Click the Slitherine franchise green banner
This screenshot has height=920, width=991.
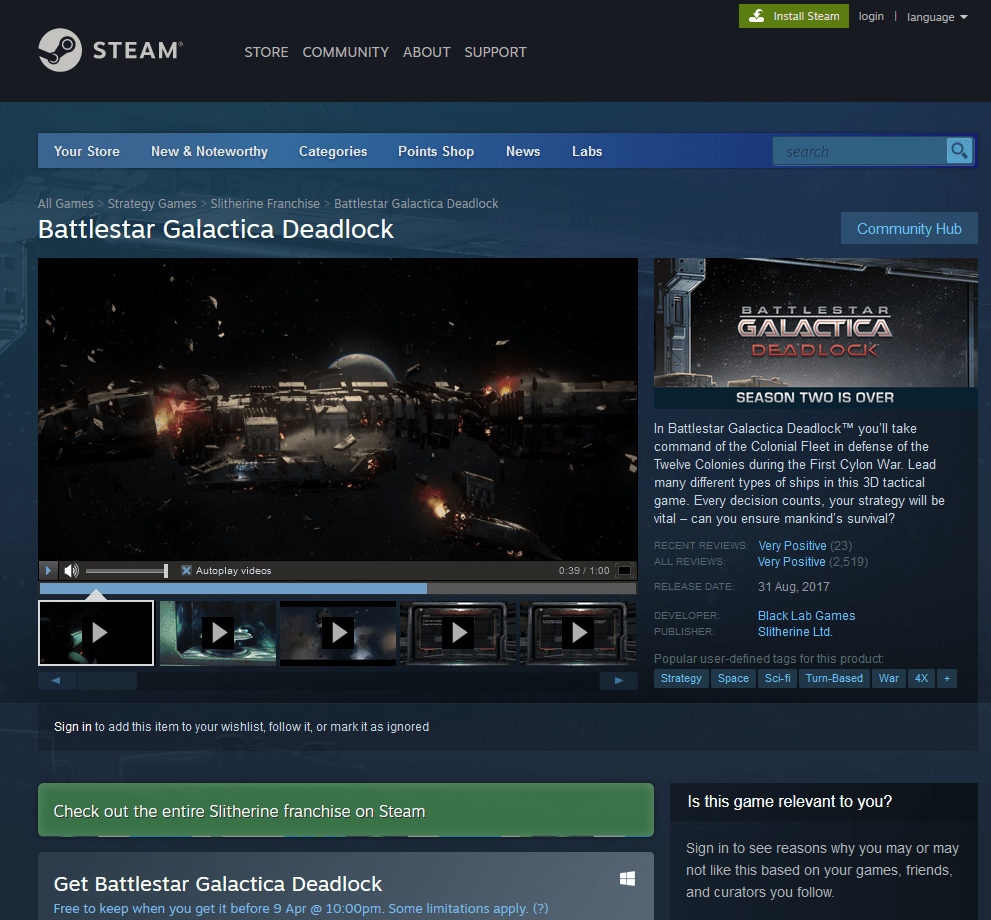[346, 810]
